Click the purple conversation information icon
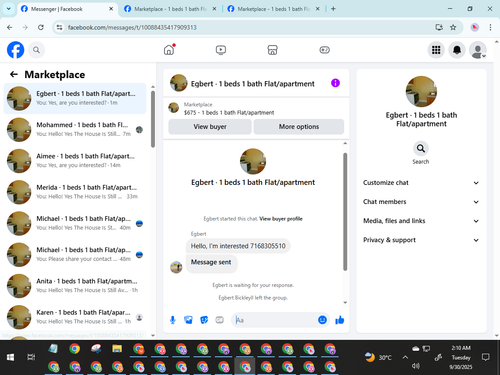The width and height of the screenshot is (500, 375). [x=335, y=83]
